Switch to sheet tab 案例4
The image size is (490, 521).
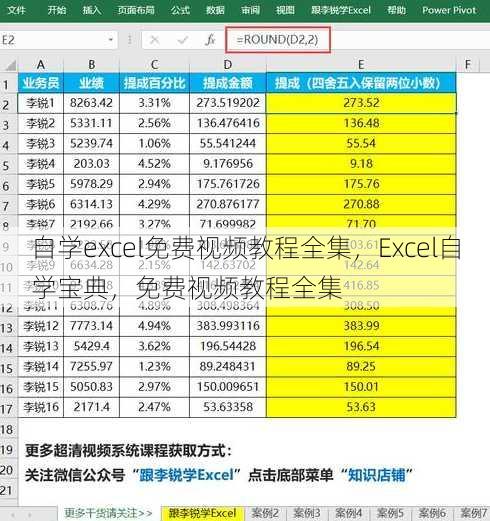pyautogui.click(x=348, y=513)
